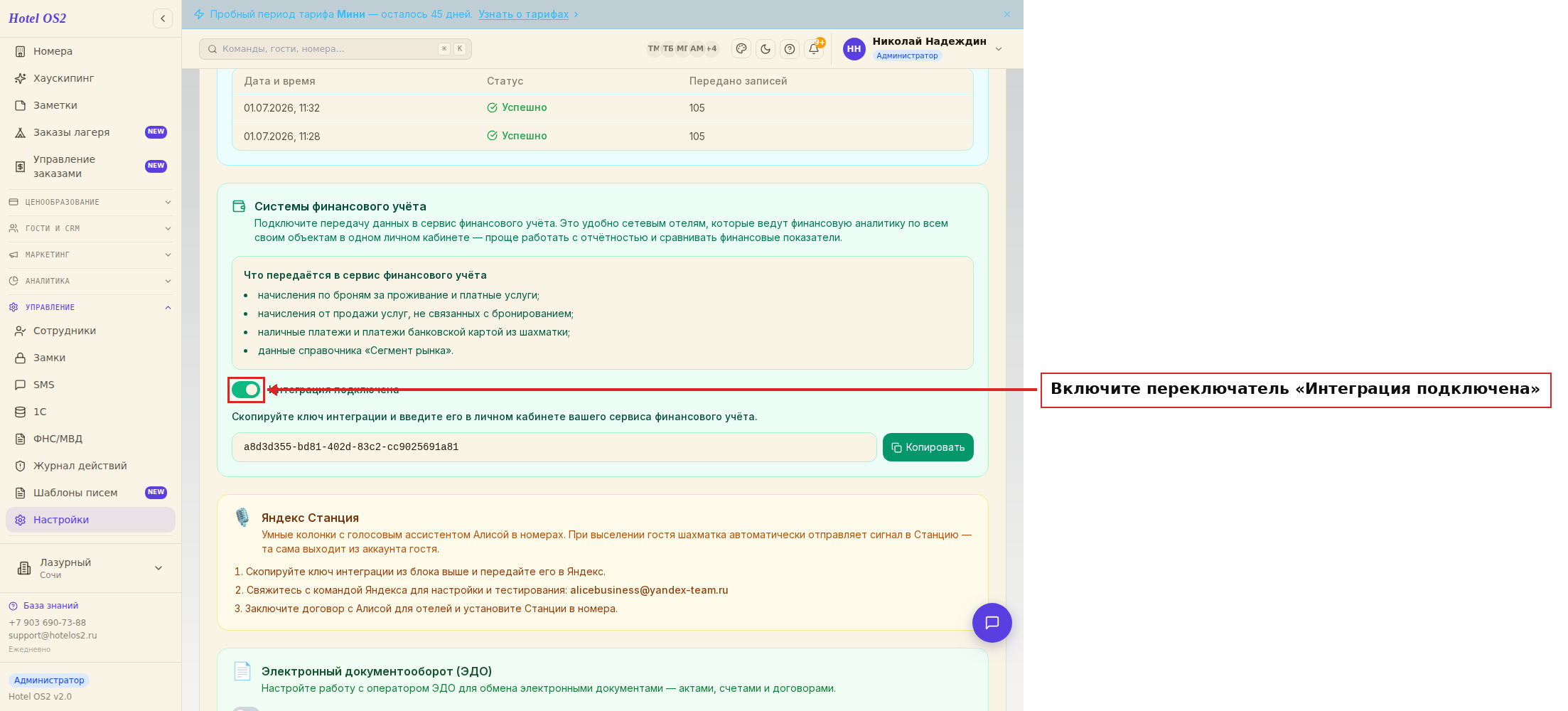Expand the Гости и CRM section
Screen dimensions: 1568x711
pos(91,229)
